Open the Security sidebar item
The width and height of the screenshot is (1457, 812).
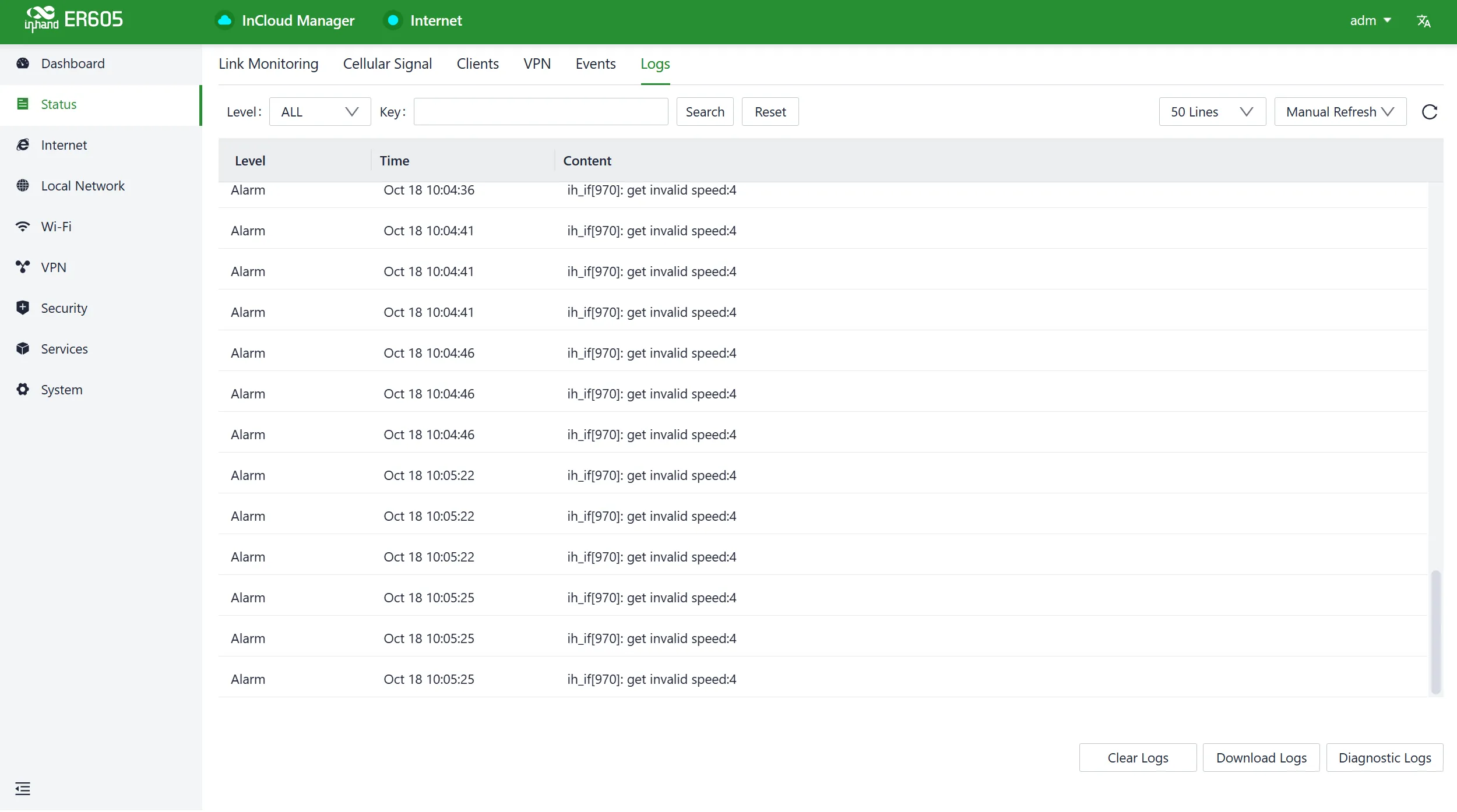click(x=101, y=308)
